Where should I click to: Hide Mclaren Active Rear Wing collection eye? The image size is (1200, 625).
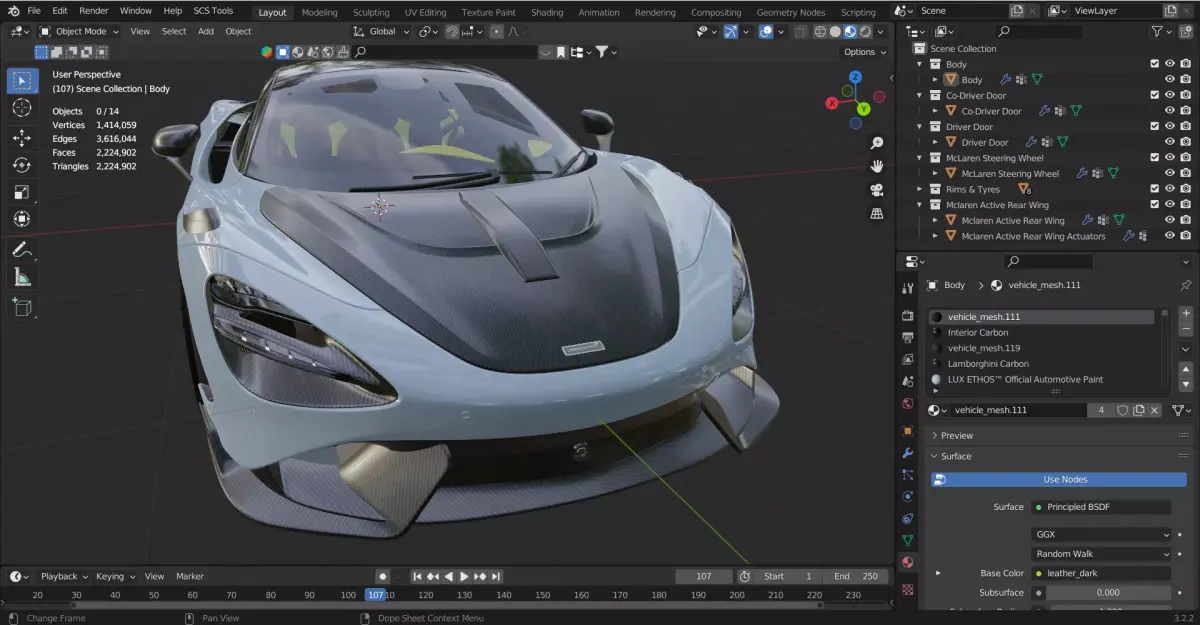(1169, 204)
